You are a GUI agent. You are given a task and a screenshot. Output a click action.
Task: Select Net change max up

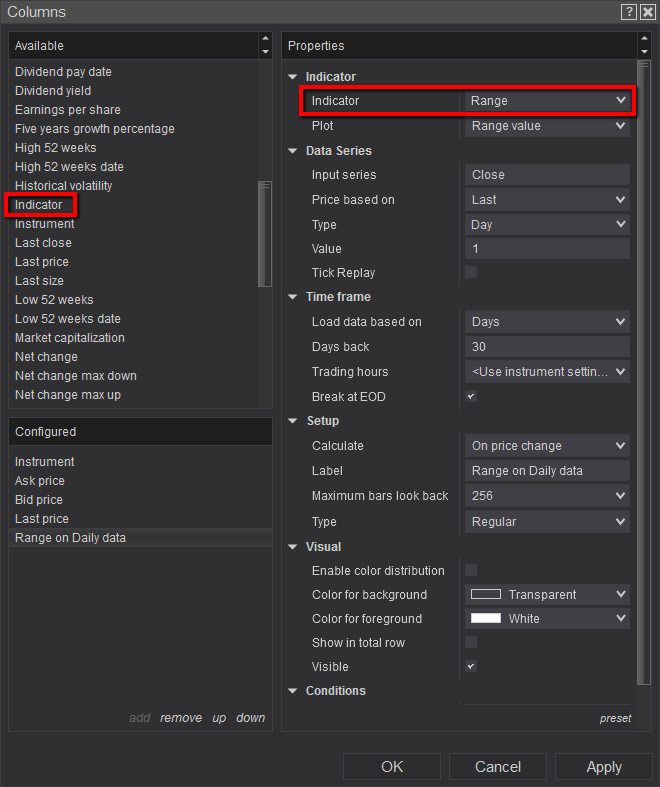tap(68, 395)
